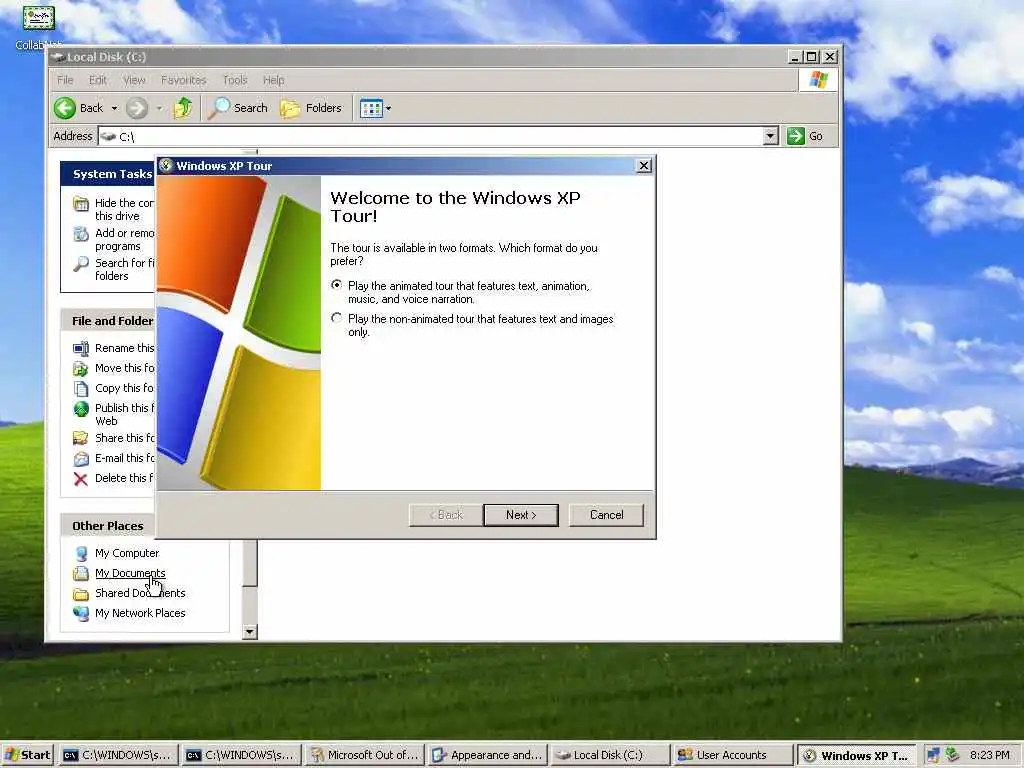Viewport: 1024px width, 768px height.
Task: Open the Back history dropdown arrow
Action: (114, 108)
